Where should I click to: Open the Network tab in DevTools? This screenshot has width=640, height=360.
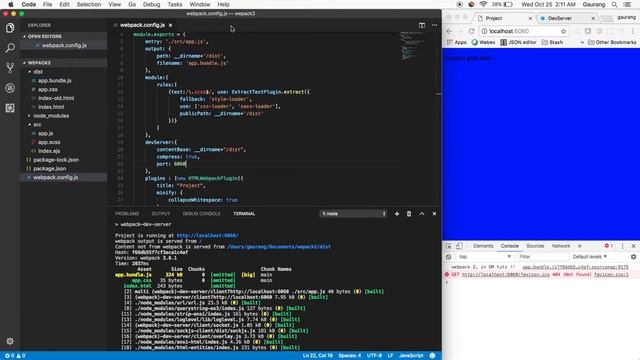click(561, 246)
